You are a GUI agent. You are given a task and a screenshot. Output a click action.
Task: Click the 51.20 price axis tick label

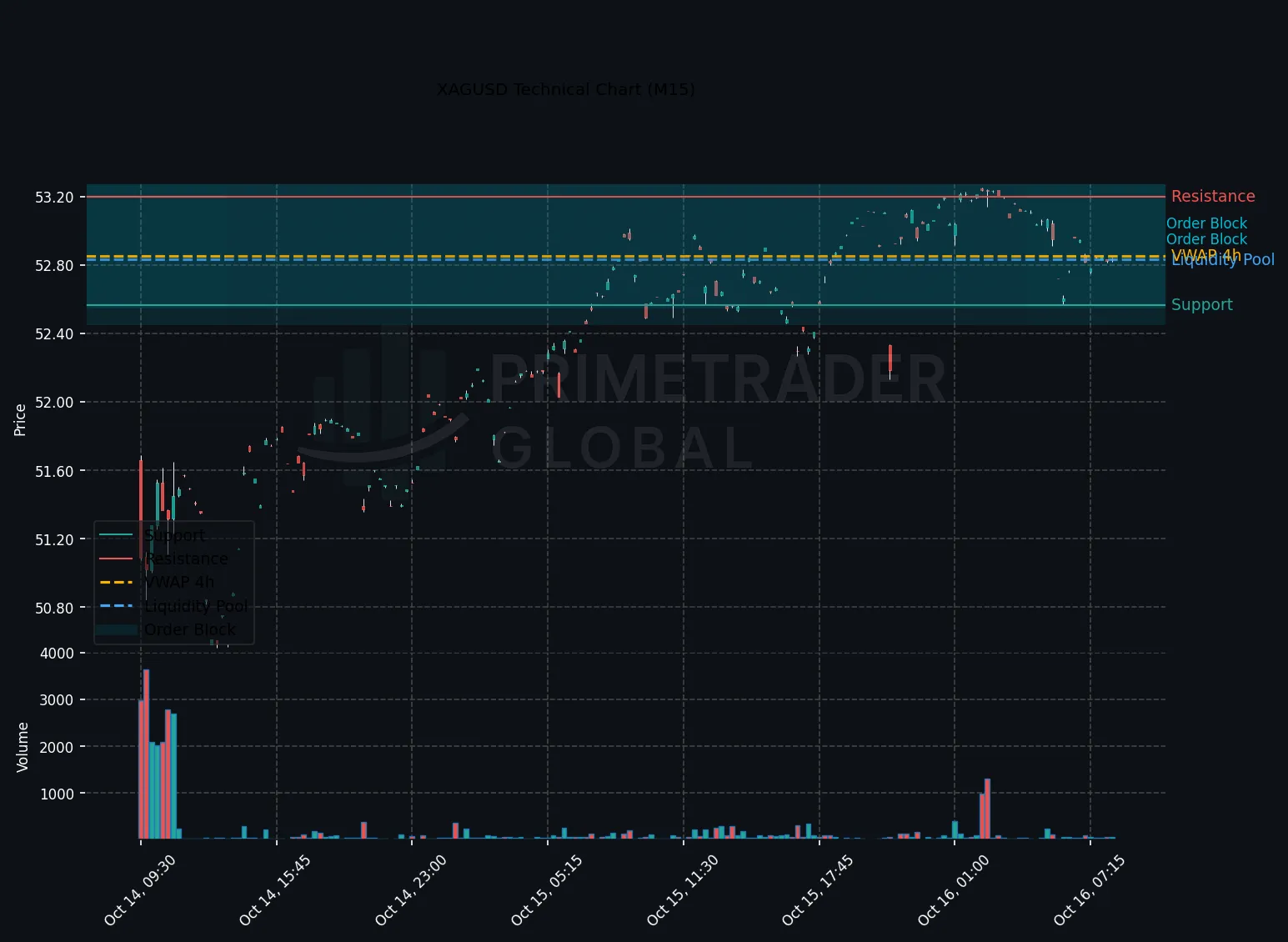(x=54, y=539)
